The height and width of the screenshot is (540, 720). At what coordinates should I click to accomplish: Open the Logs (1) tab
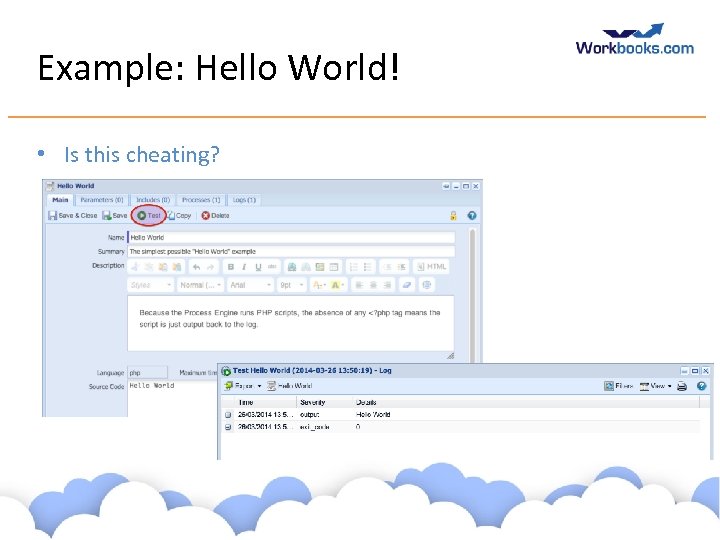(x=244, y=200)
